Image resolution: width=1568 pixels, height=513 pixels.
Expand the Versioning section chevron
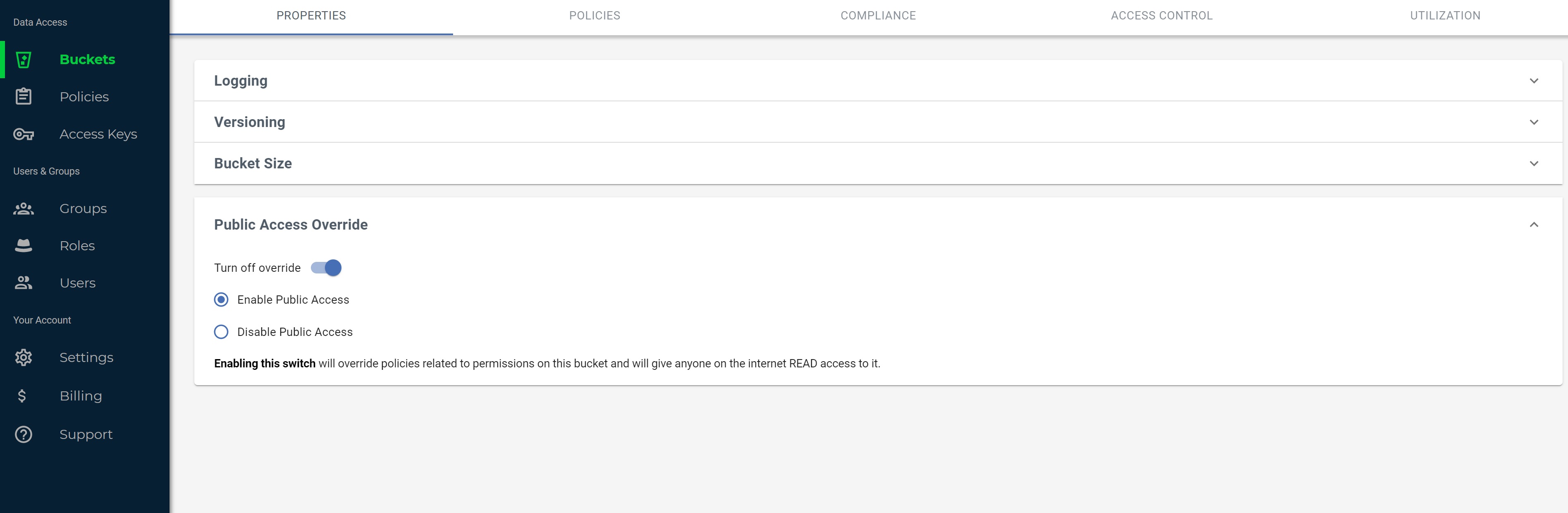pyautogui.click(x=1533, y=122)
